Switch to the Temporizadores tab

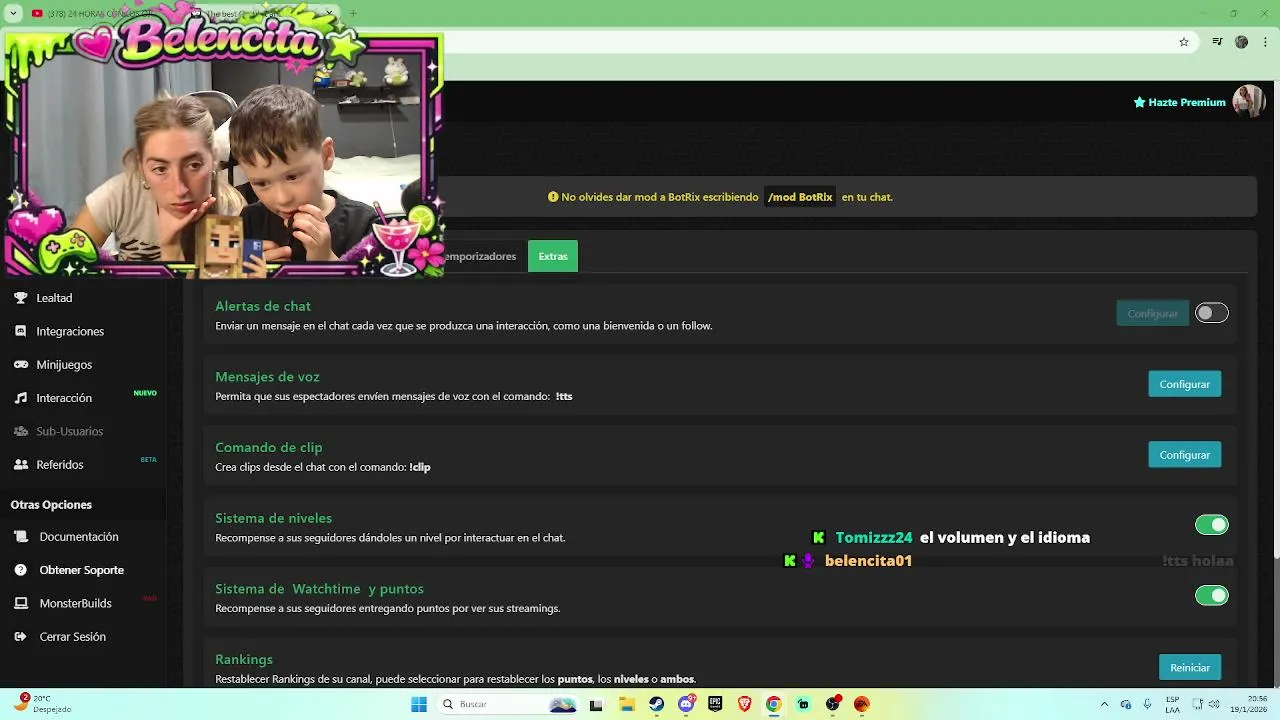tap(480, 256)
